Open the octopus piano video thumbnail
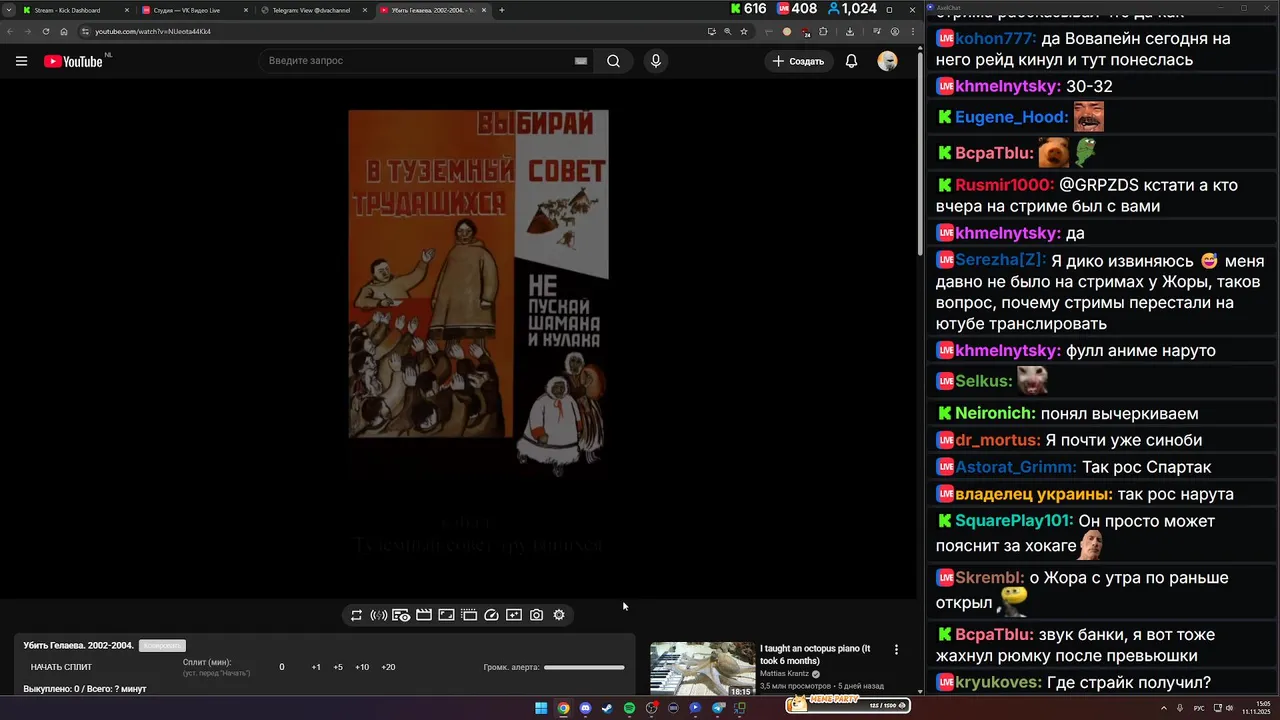Screen dimensions: 1280x720 pos(702,668)
